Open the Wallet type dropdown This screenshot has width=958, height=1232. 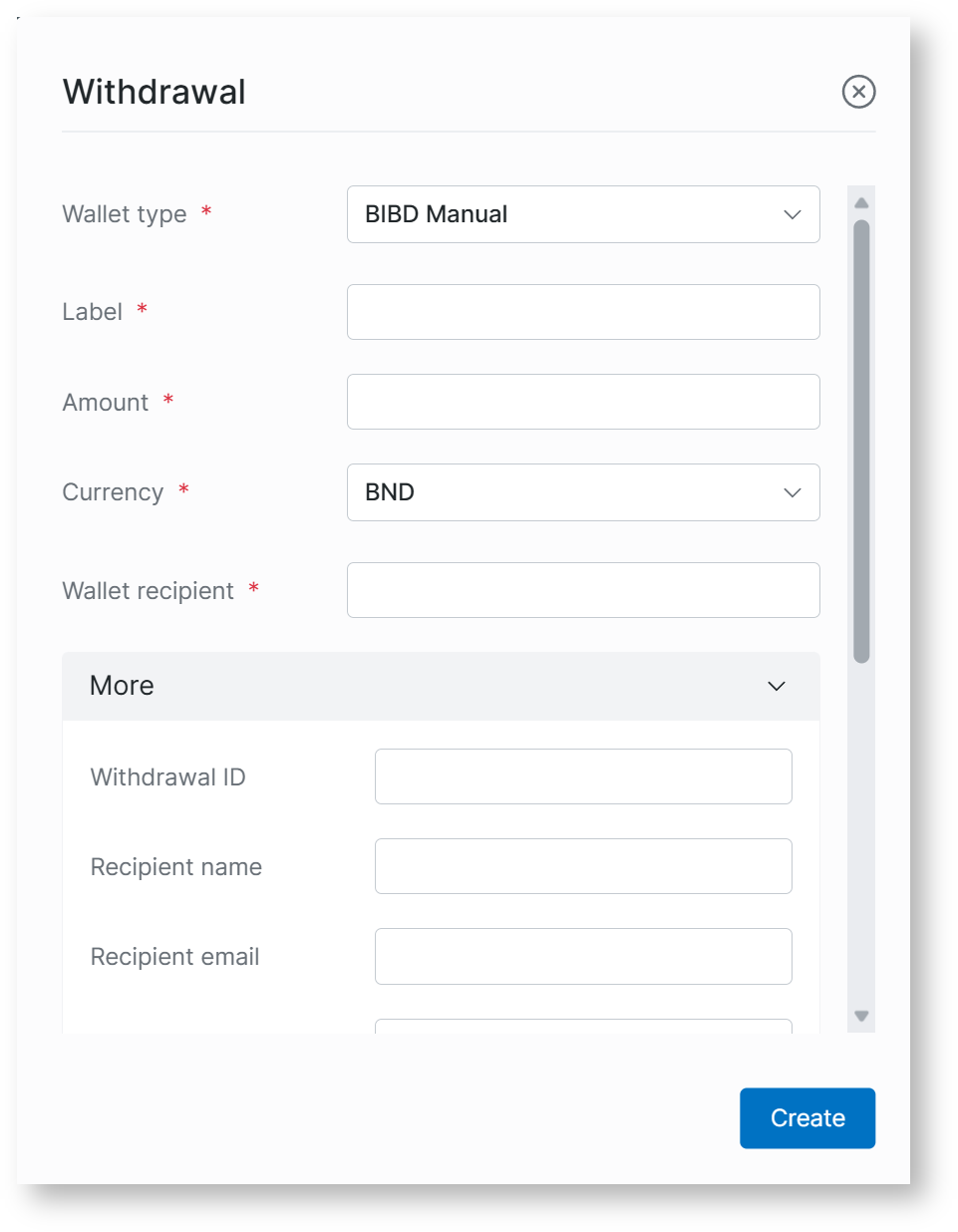pyautogui.click(x=582, y=214)
